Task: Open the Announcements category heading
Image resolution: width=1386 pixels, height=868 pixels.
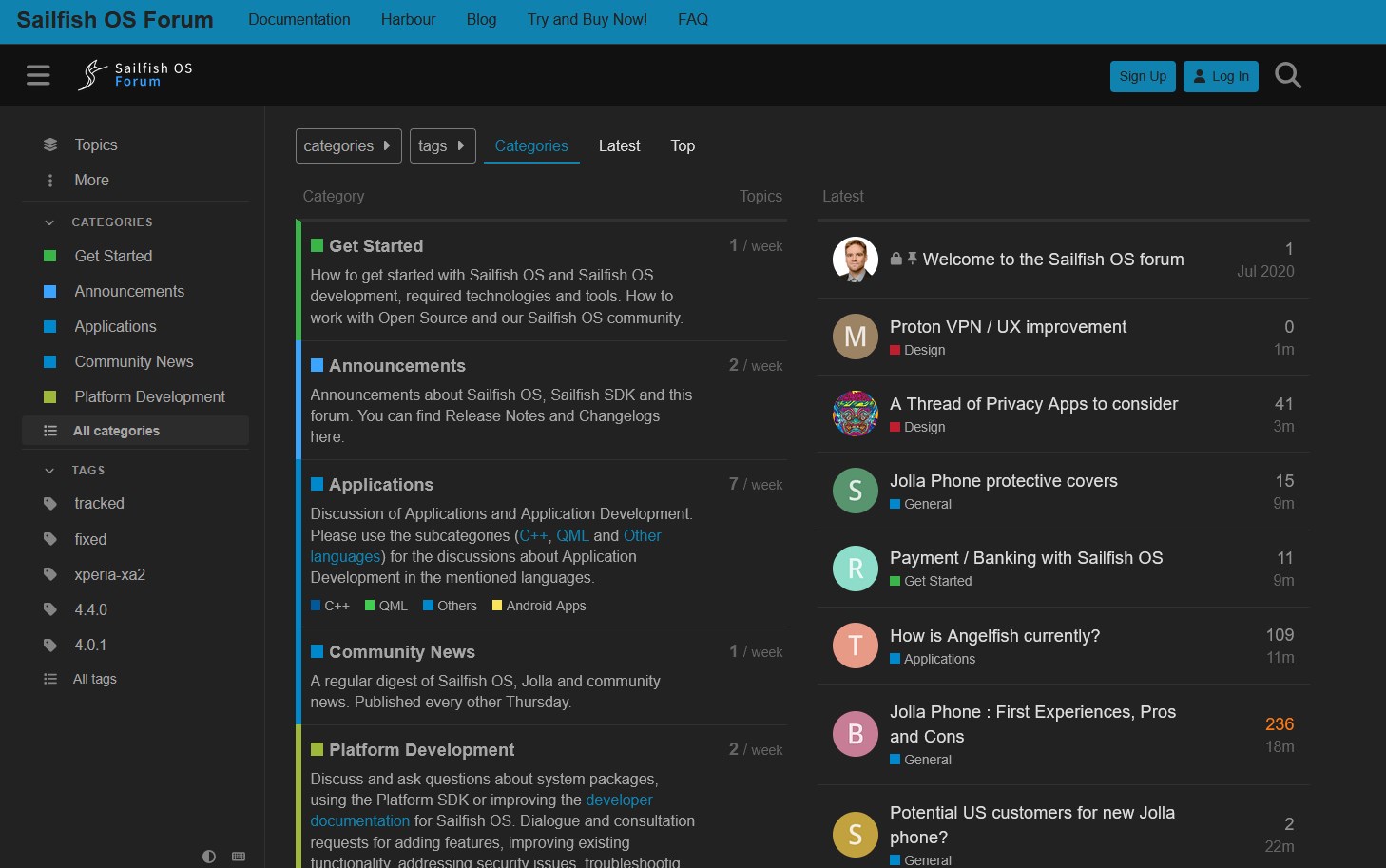Action: coord(397,365)
